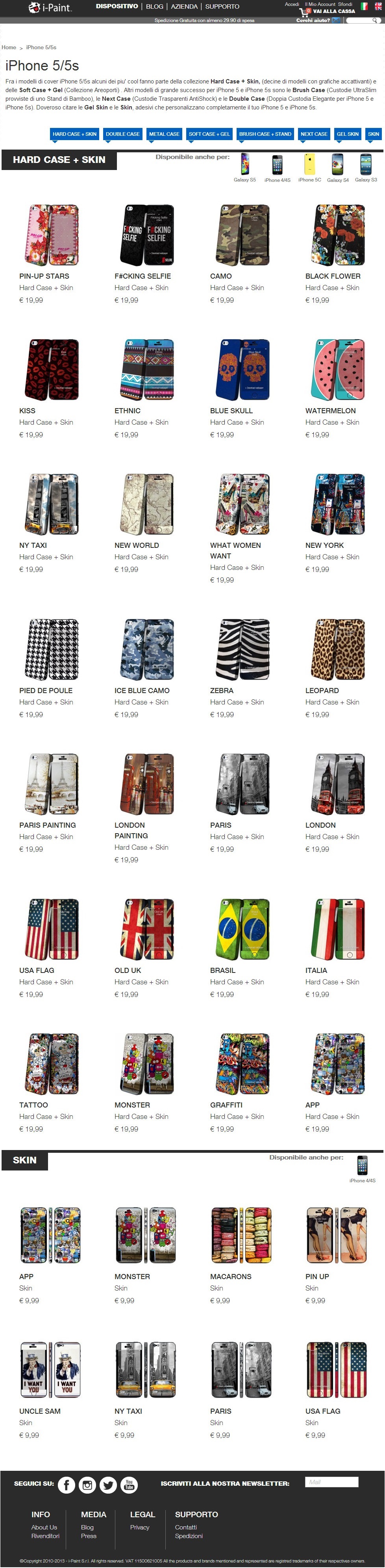
Task: Switch language with the Italian flag
Action: click(364, 6)
